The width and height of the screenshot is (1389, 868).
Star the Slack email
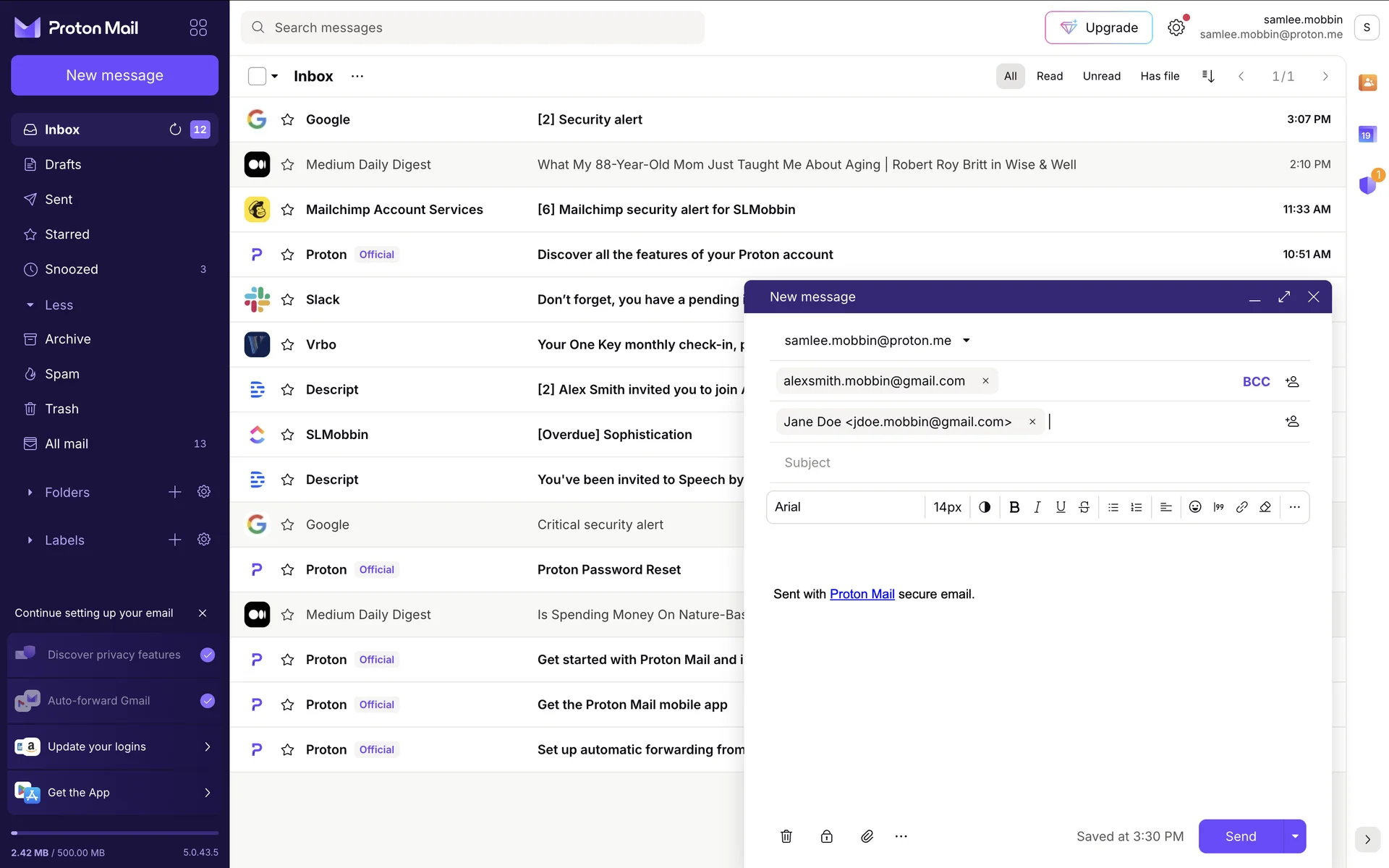pyautogui.click(x=287, y=299)
